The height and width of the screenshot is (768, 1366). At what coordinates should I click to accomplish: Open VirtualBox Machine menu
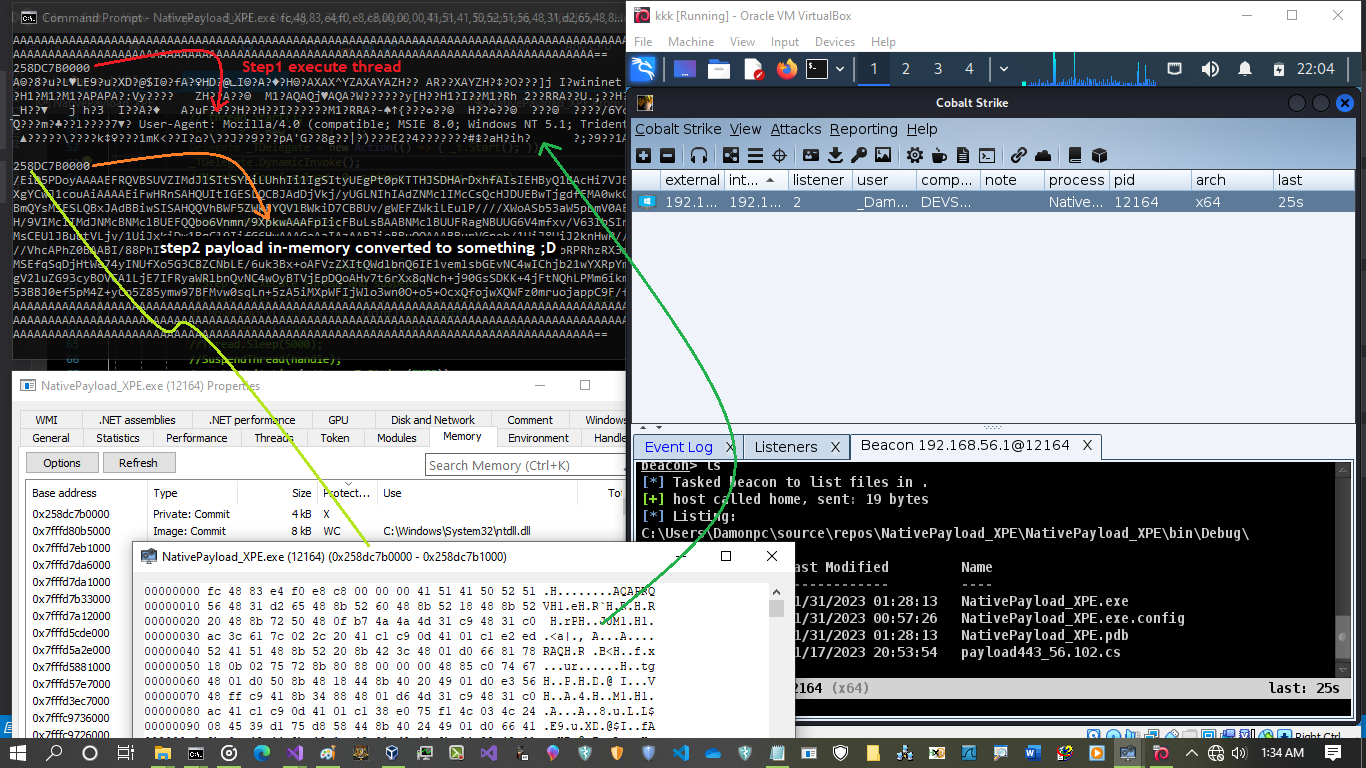pos(691,42)
